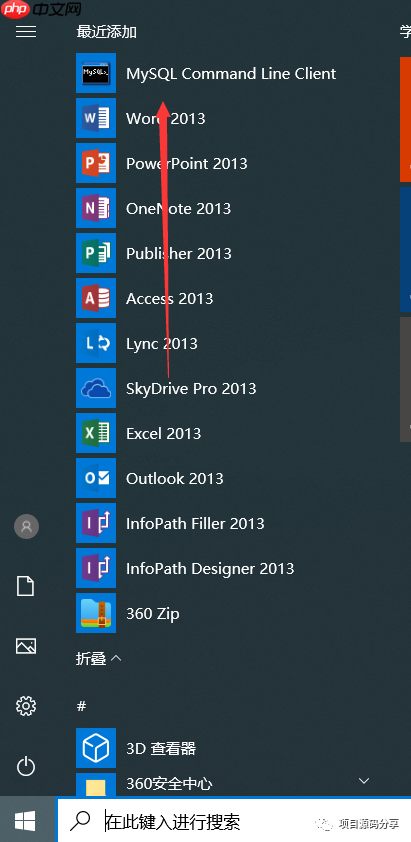Collapse the recently added list via 折叠

point(98,658)
